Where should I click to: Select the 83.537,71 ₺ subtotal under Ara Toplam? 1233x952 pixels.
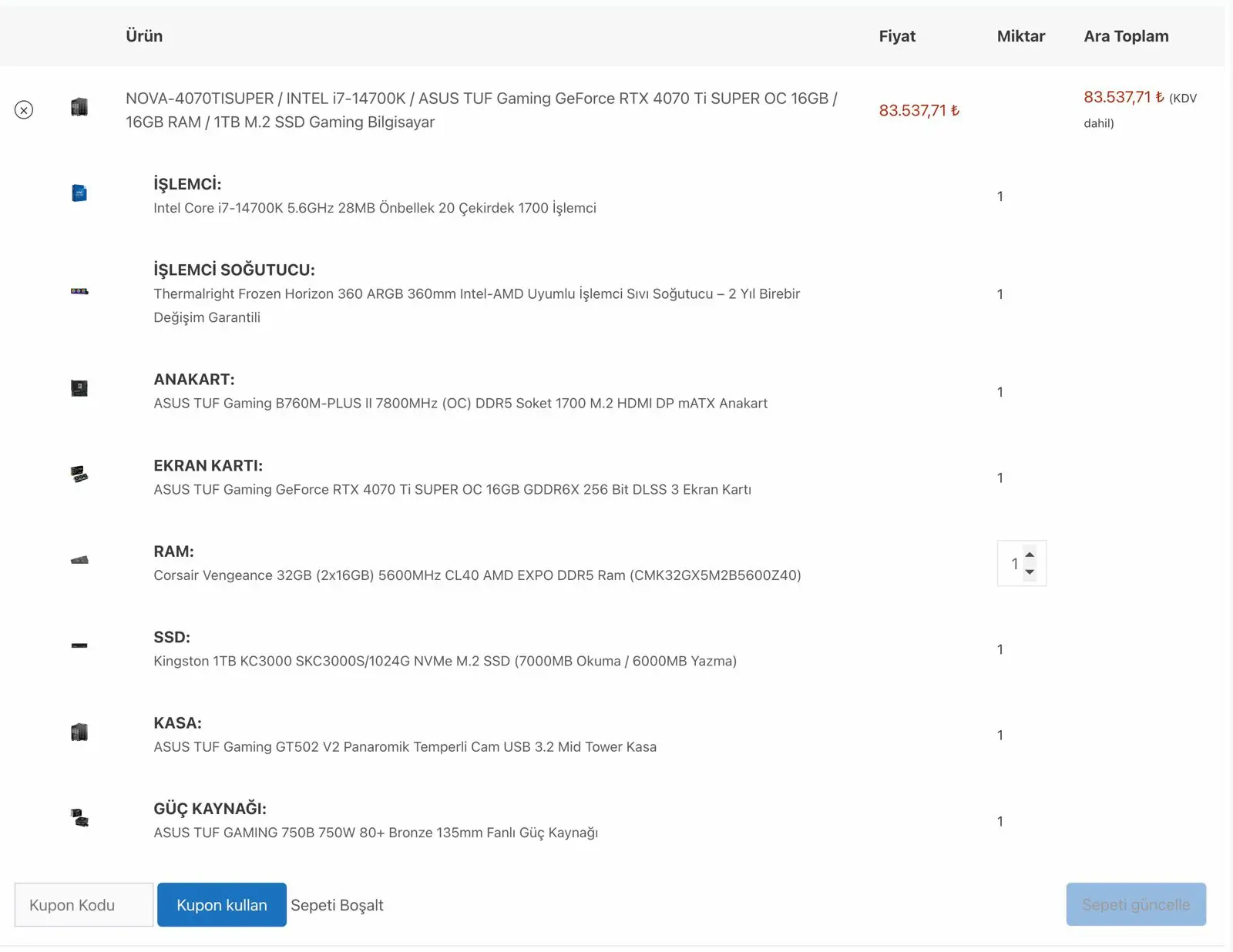tap(1124, 97)
